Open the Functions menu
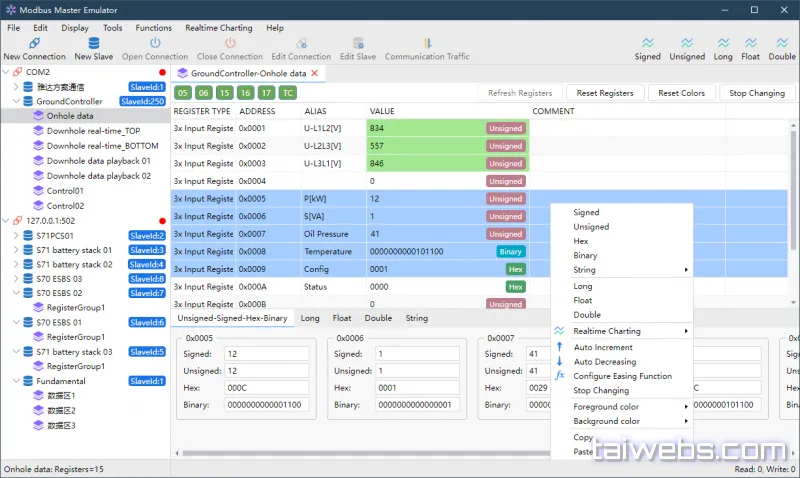The width and height of the screenshot is (800, 478). pos(153,28)
